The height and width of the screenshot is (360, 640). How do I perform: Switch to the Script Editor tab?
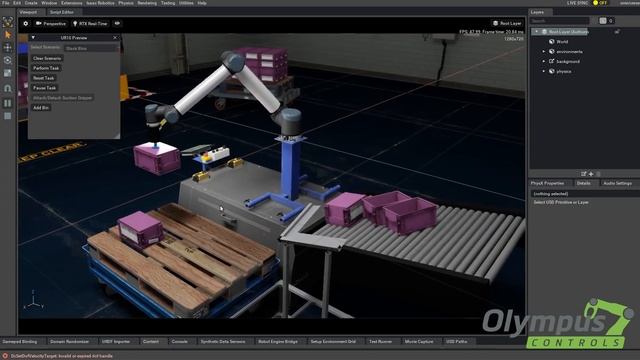coord(62,12)
